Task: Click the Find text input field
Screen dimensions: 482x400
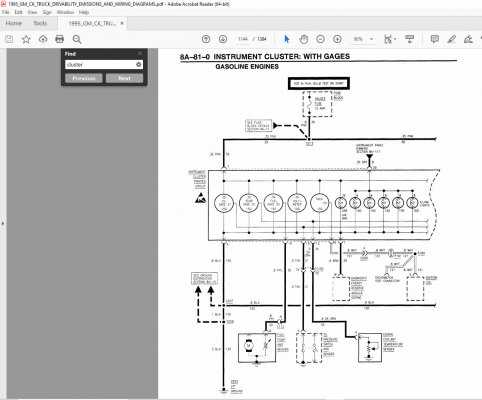Action: 100,64
